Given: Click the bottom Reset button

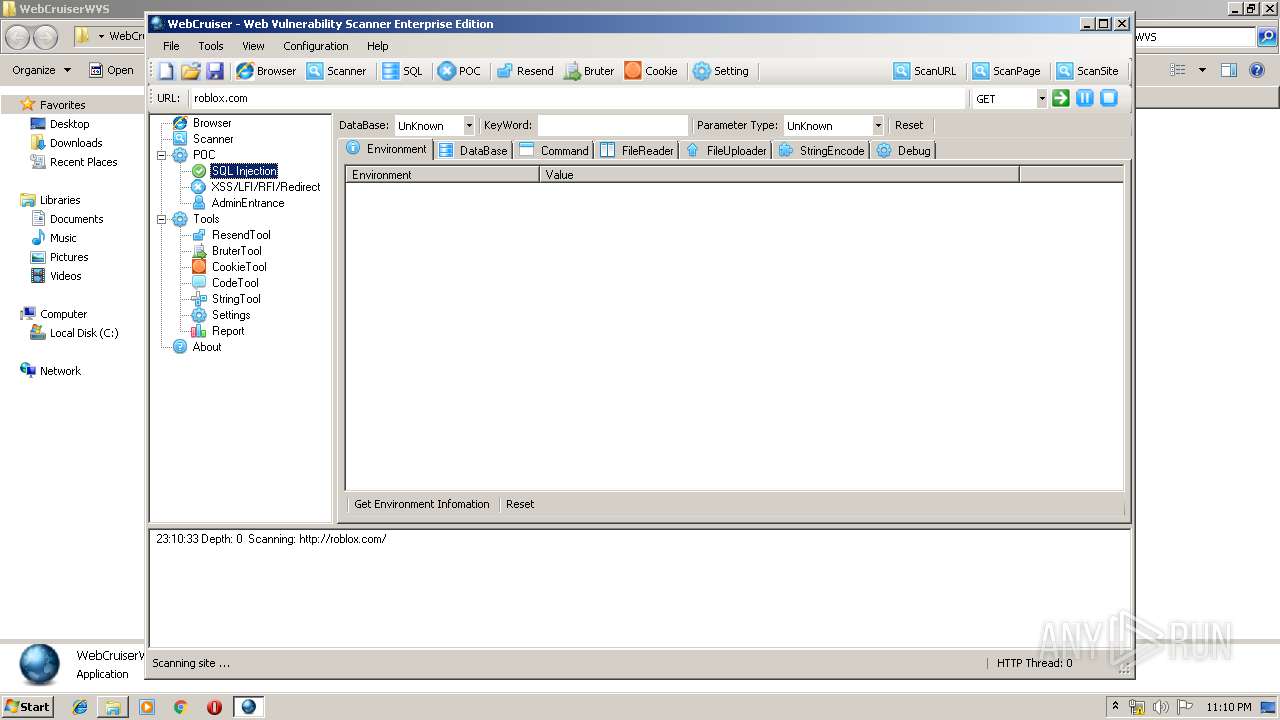Looking at the screenshot, I should 520,504.
